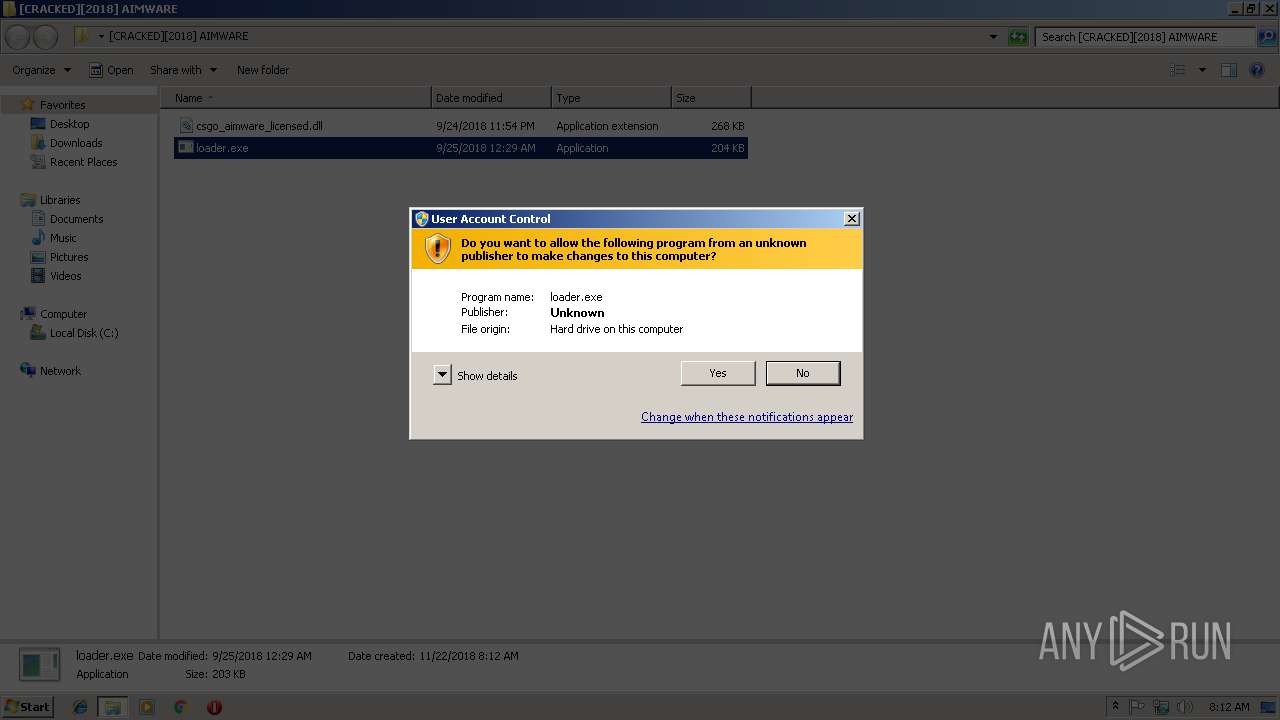The image size is (1280, 720).
Task: Open Change when these notifications appear link
Action: (x=747, y=417)
